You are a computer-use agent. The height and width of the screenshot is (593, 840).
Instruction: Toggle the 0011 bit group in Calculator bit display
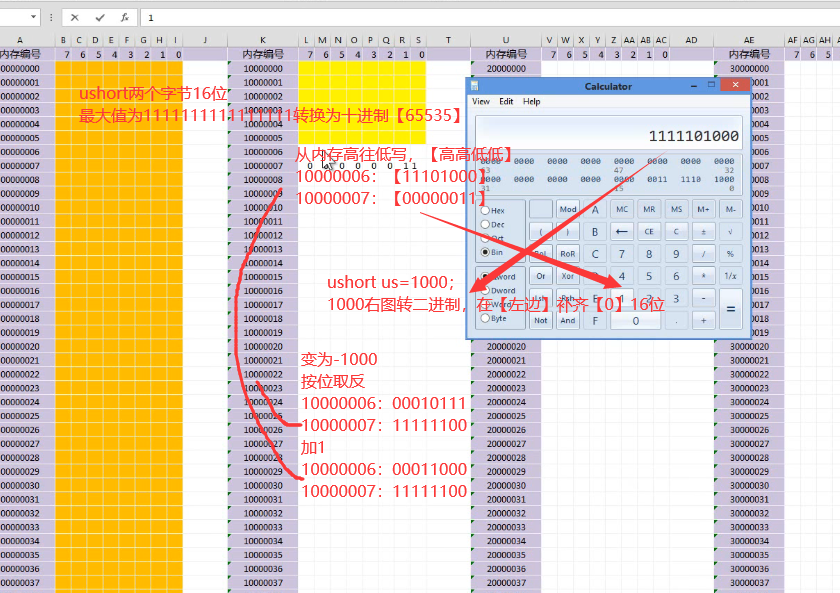click(657, 179)
